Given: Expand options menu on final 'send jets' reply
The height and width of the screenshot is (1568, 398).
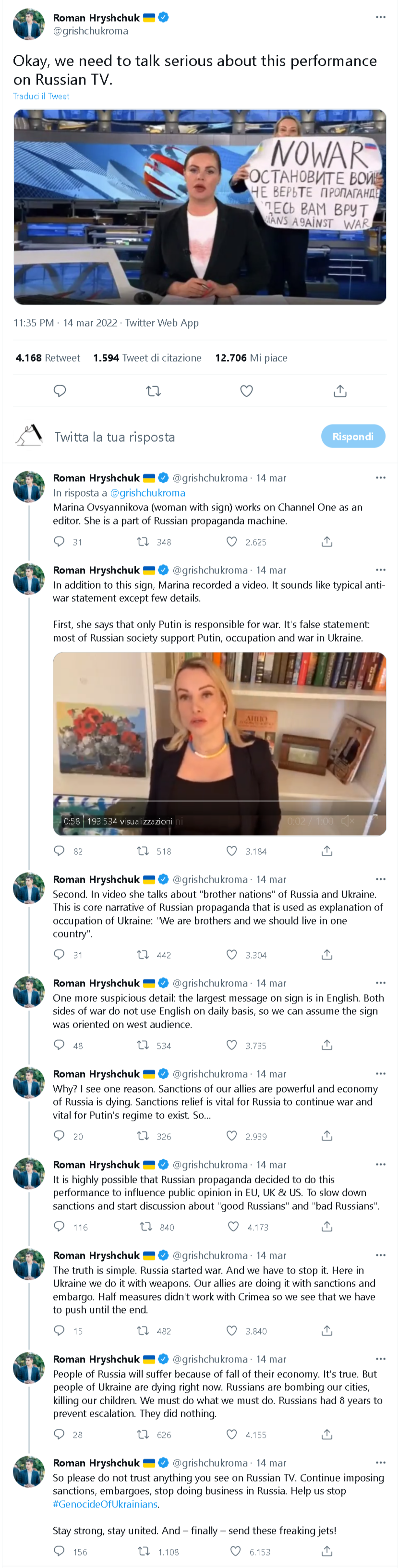Looking at the screenshot, I should tap(380, 1462).
